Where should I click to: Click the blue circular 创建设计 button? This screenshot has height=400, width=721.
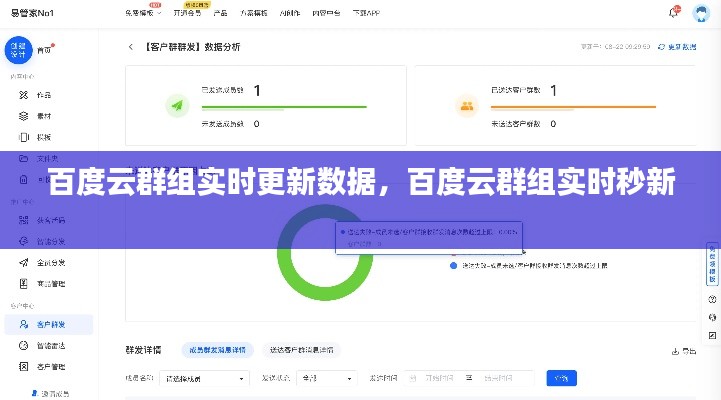coord(17,48)
